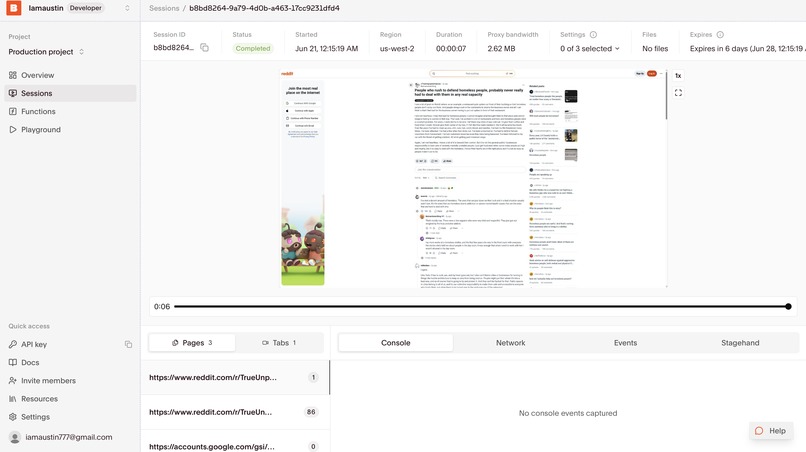Click the 00:00:07 duration value
This screenshot has width=806, height=452.
tap(451, 48)
